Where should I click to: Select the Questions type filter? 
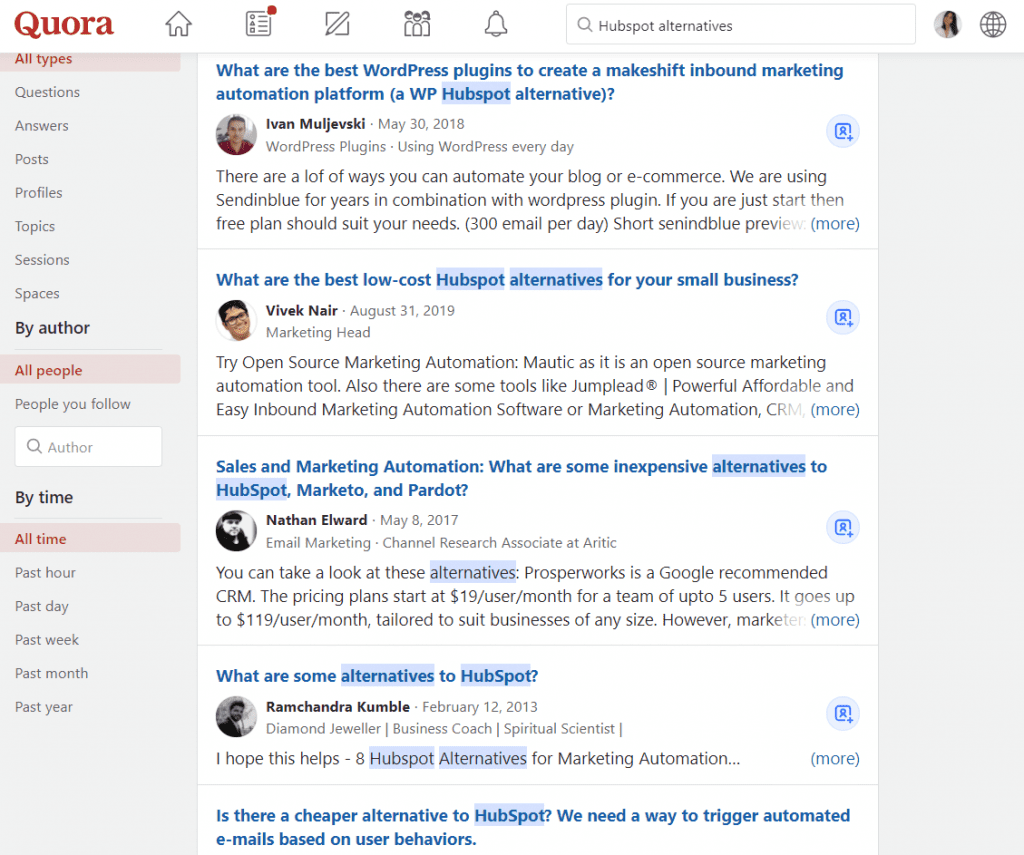(x=47, y=92)
